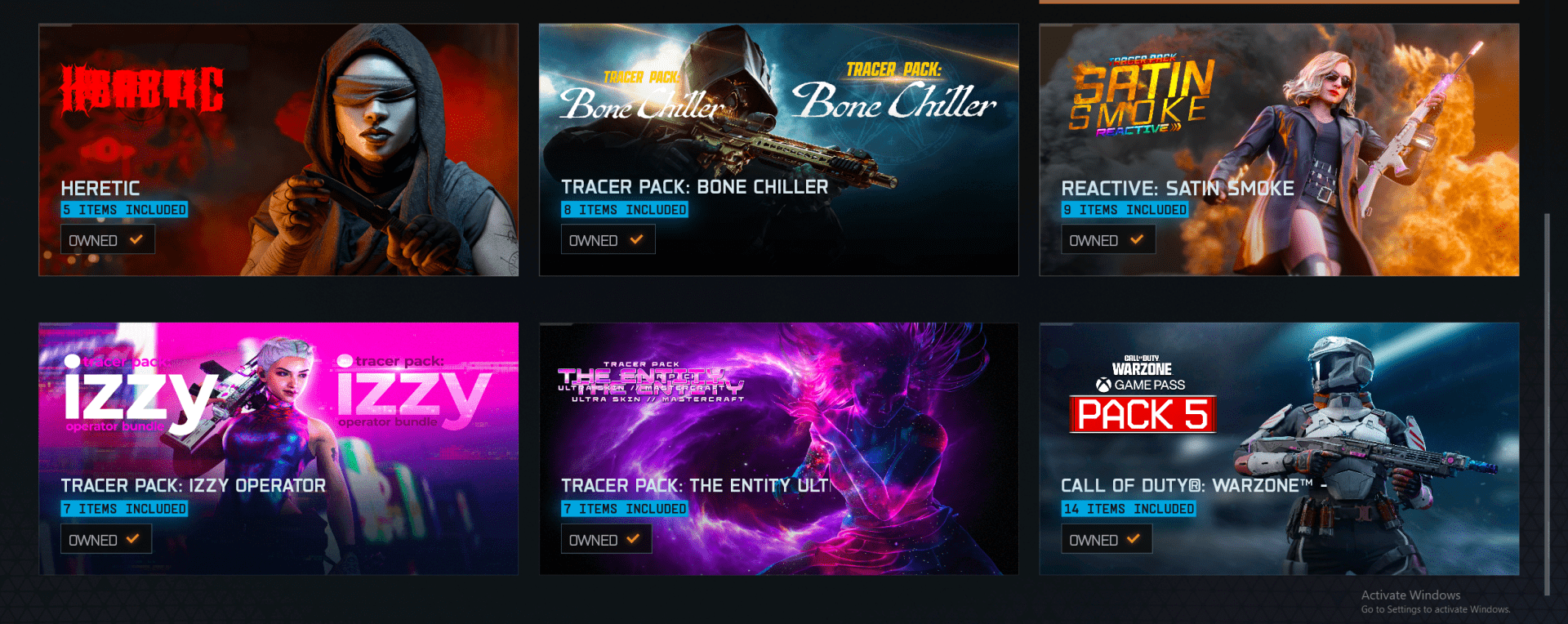Click the Heretic owned checkmark icon
The width and height of the screenshot is (1568, 624).
point(136,239)
